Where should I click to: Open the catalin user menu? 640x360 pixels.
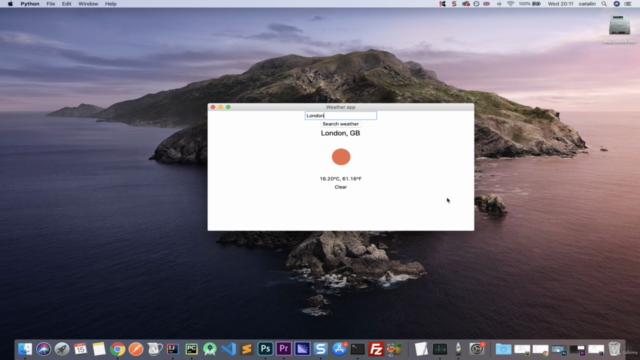587,4
